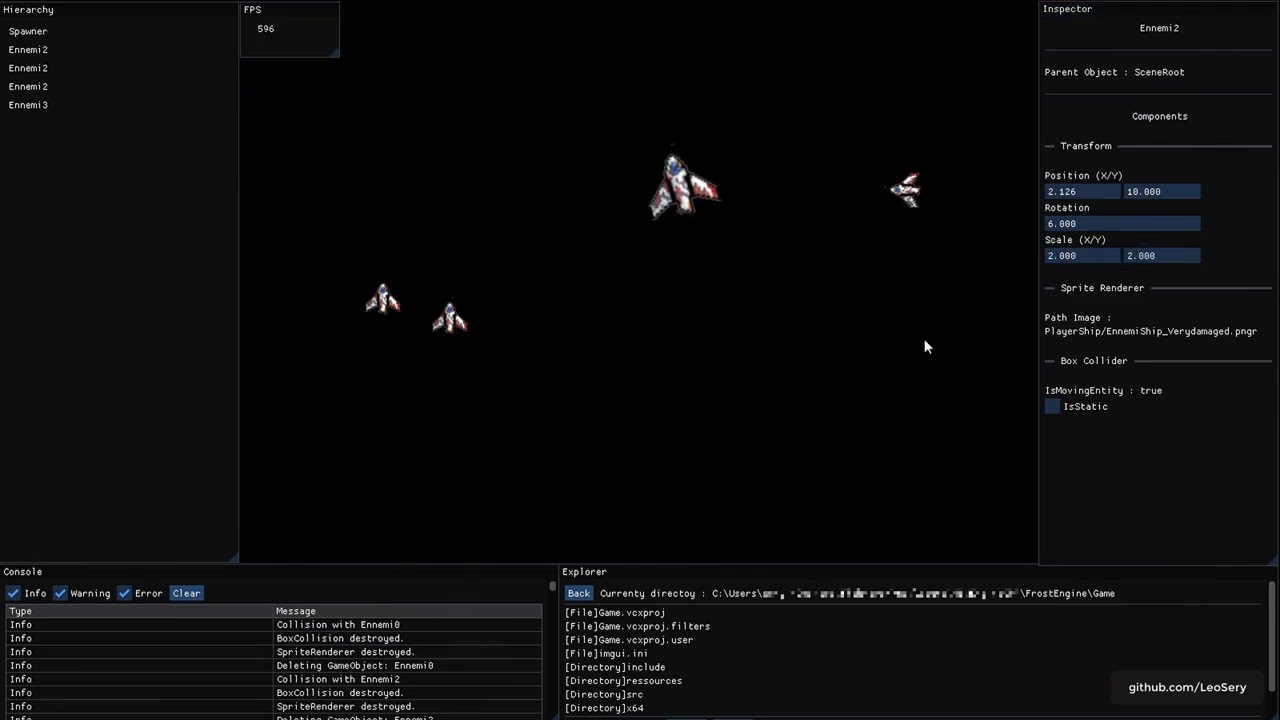Click the Explorer panel title
Screen dimensions: 1280x720
584,571
